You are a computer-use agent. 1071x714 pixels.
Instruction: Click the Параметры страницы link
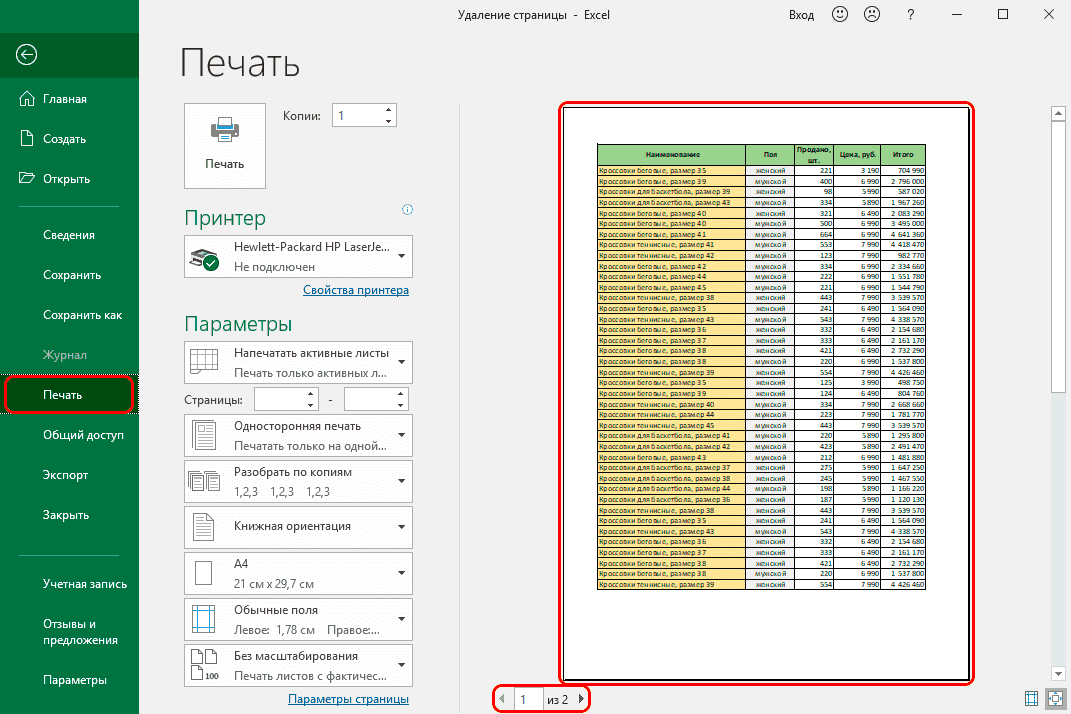348,699
